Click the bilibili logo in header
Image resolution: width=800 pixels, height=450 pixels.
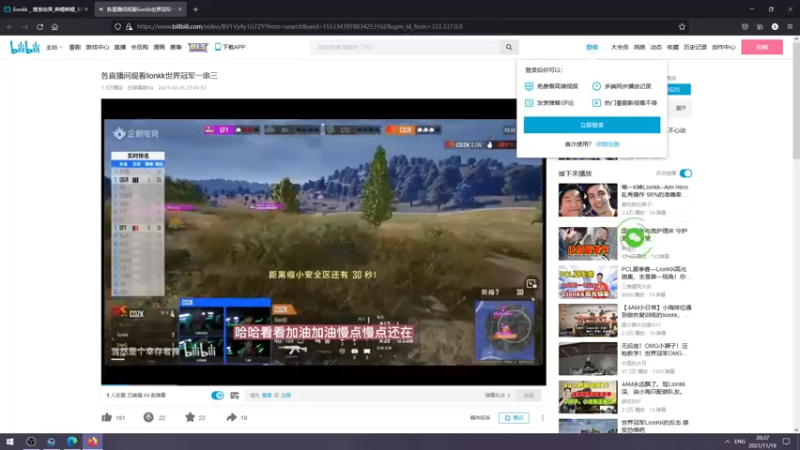24,47
